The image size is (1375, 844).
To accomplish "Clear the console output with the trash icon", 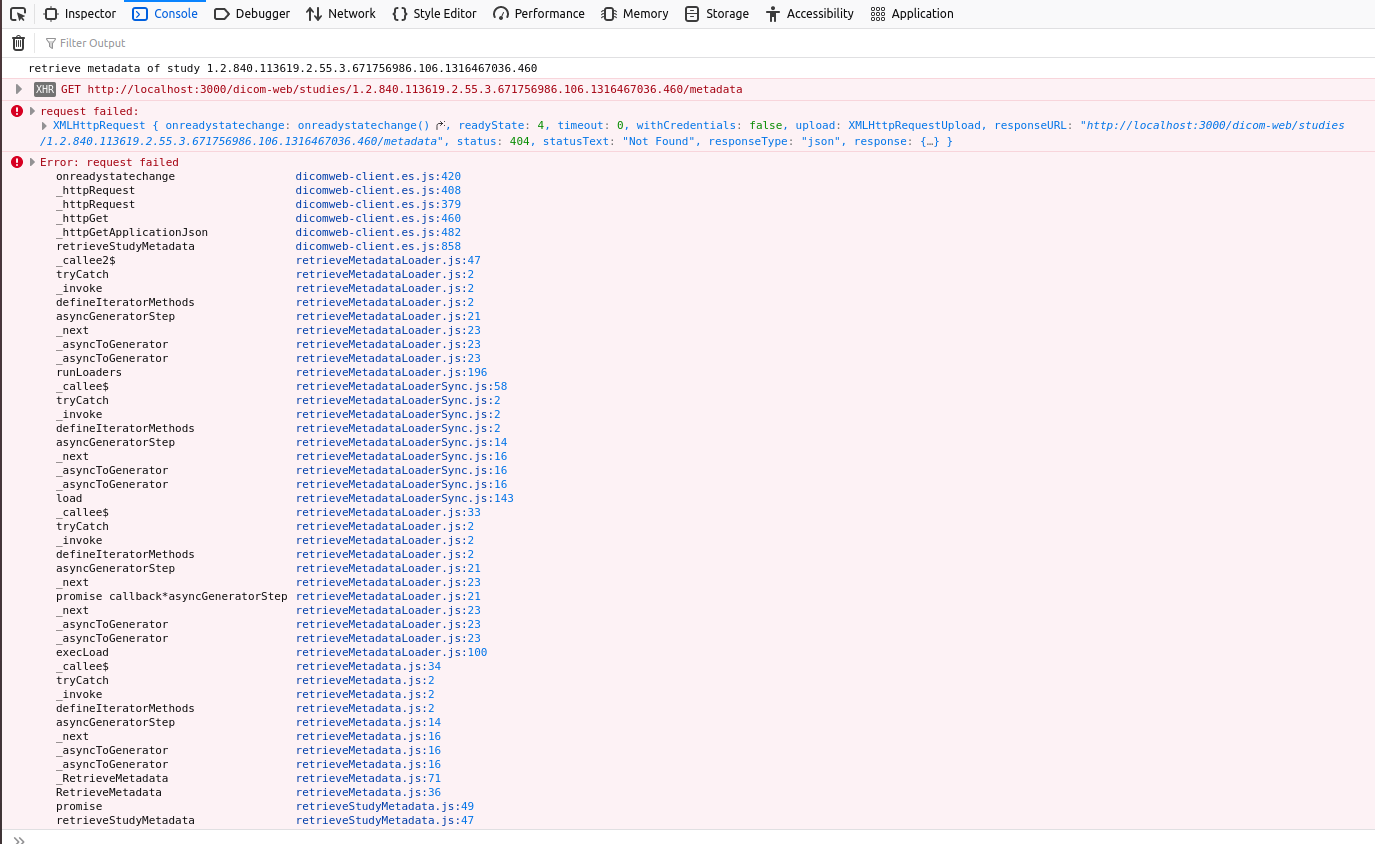I will [x=17, y=42].
